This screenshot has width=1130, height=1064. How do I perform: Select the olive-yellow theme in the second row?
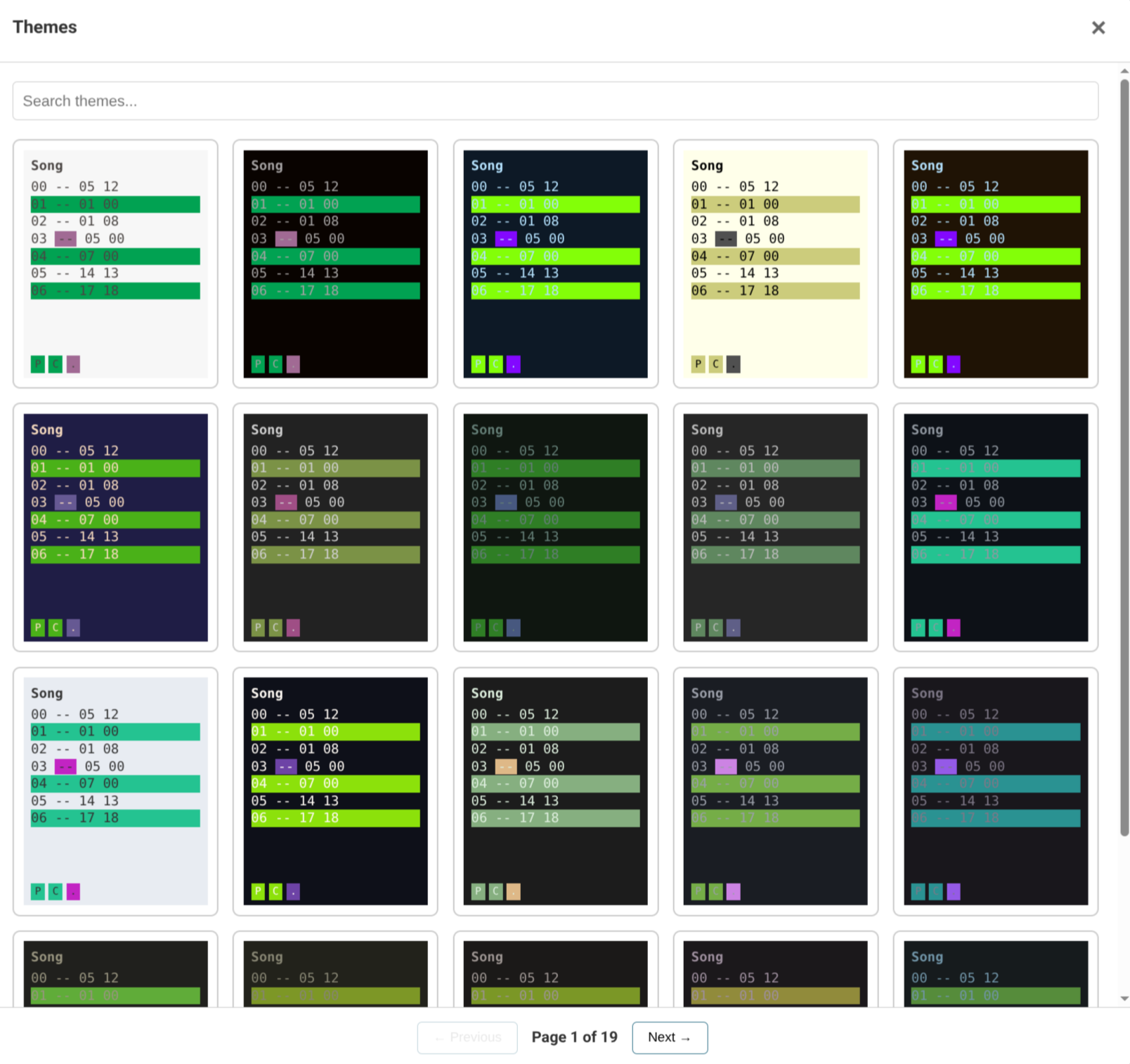tap(335, 527)
